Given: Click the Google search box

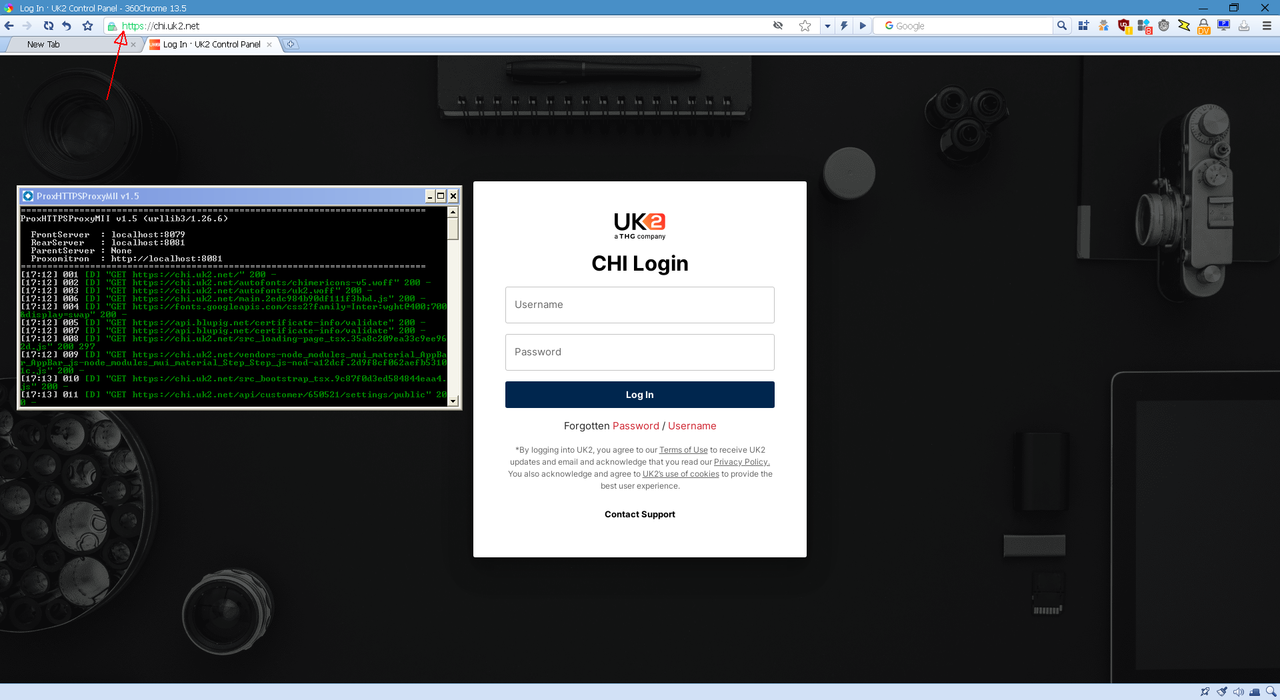Looking at the screenshot, I should [964, 26].
